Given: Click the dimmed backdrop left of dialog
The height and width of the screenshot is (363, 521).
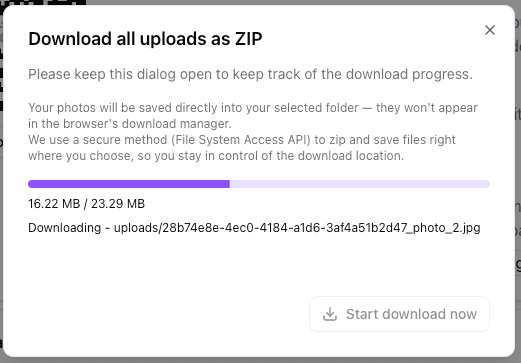Looking at the screenshot, I should [x=1, y=200].
